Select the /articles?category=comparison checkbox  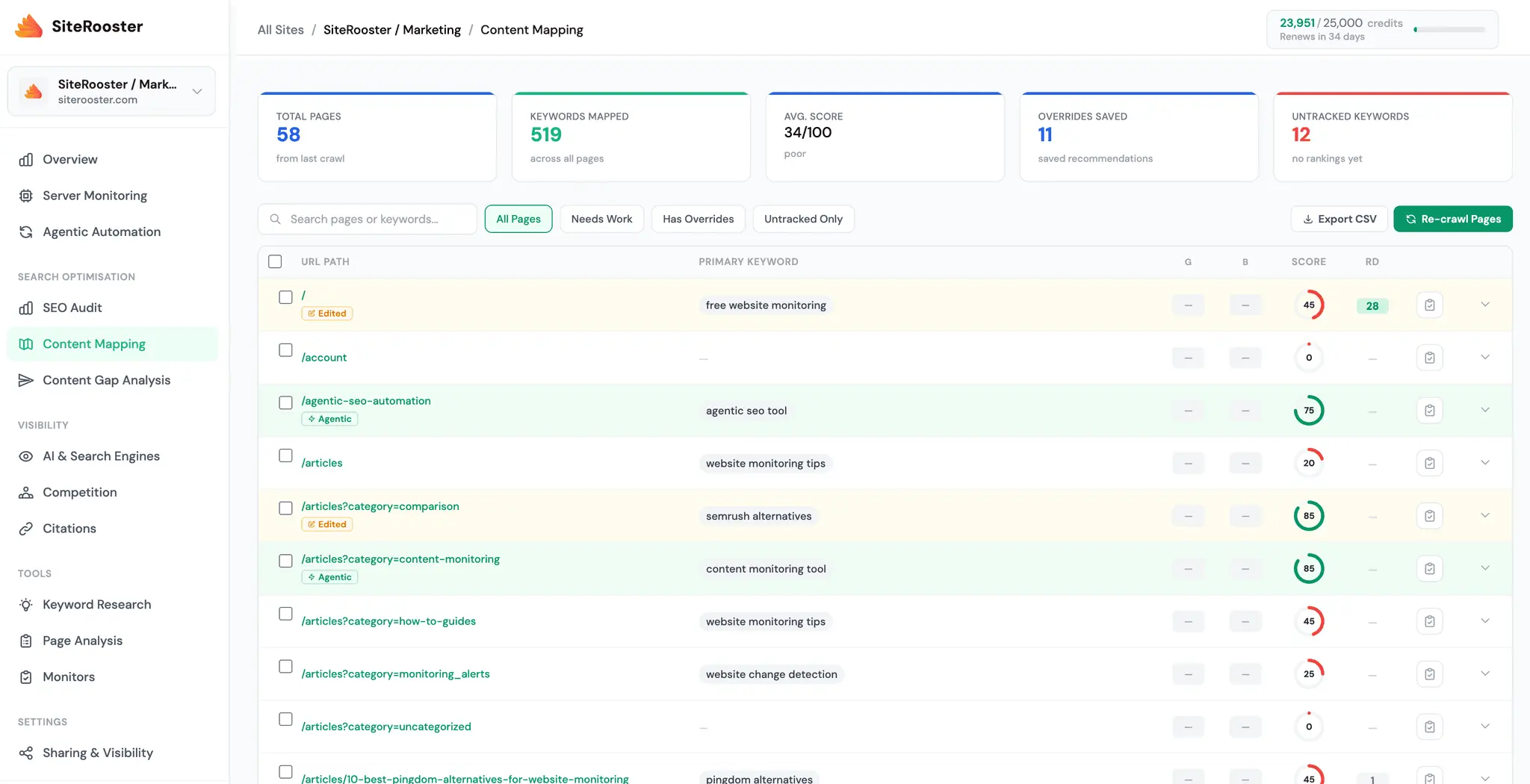(x=285, y=508)
